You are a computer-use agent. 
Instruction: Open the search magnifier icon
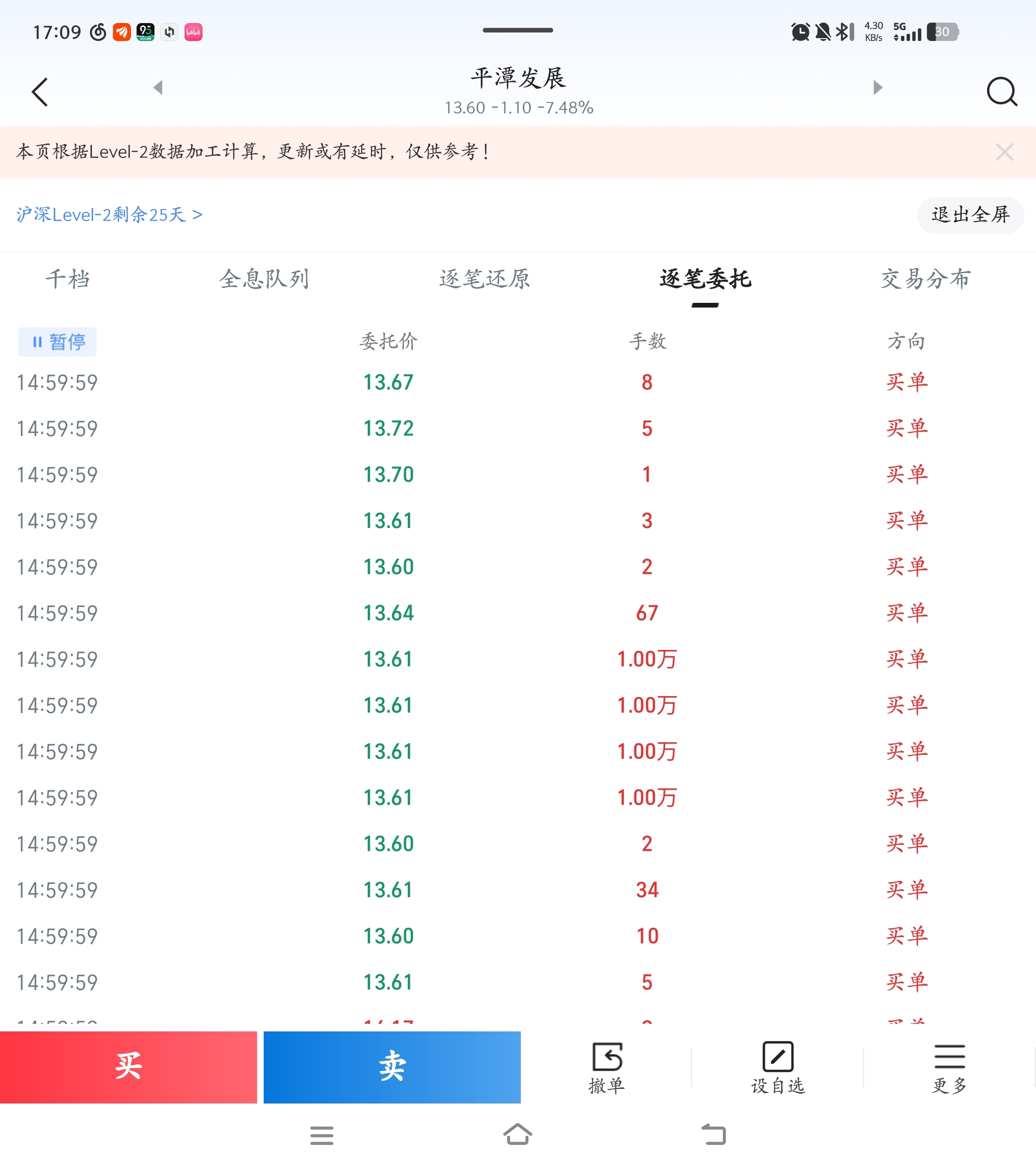click(x=1001, y=92)
